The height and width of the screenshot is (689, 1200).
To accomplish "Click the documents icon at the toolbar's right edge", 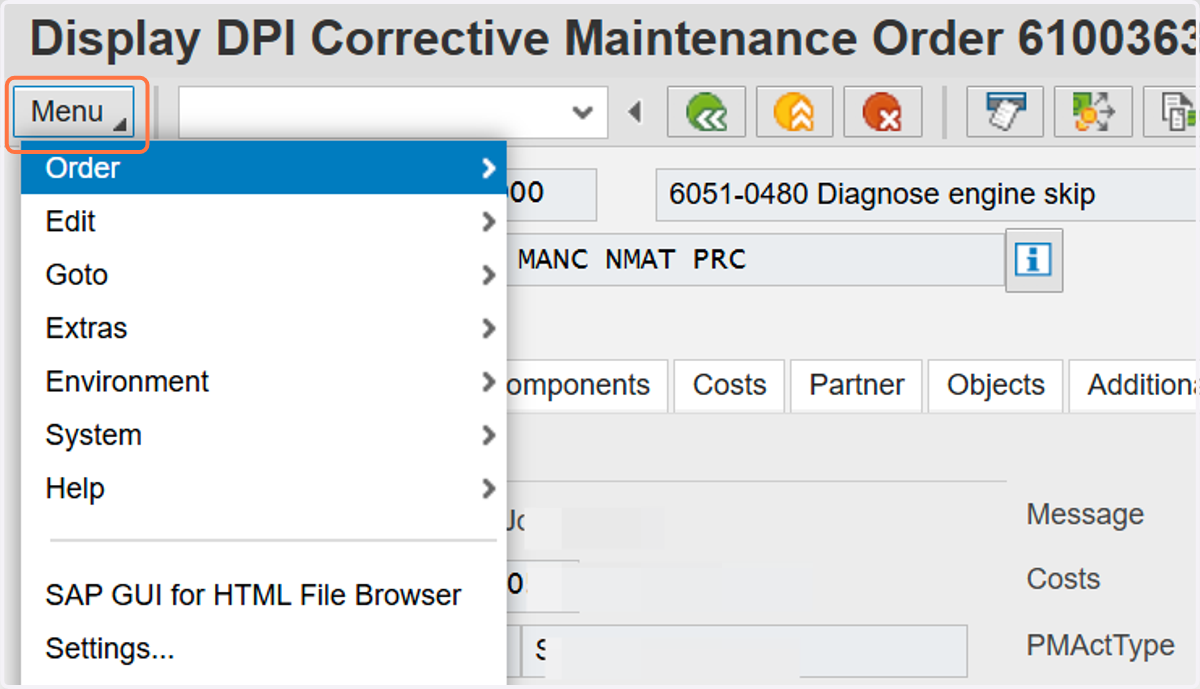I will [x=1173, y=112].
